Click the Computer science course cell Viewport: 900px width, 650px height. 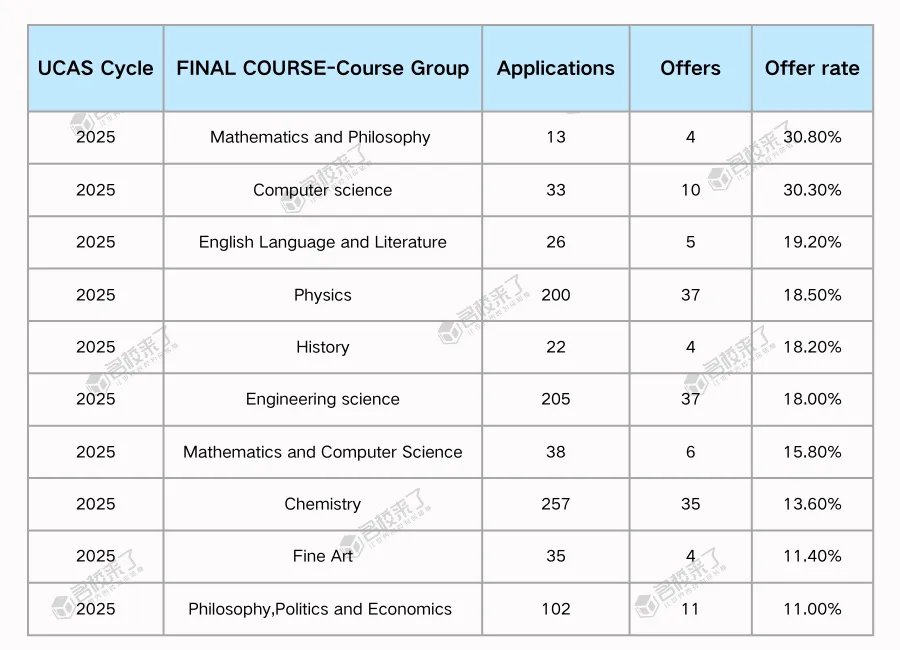click(323, 190)
